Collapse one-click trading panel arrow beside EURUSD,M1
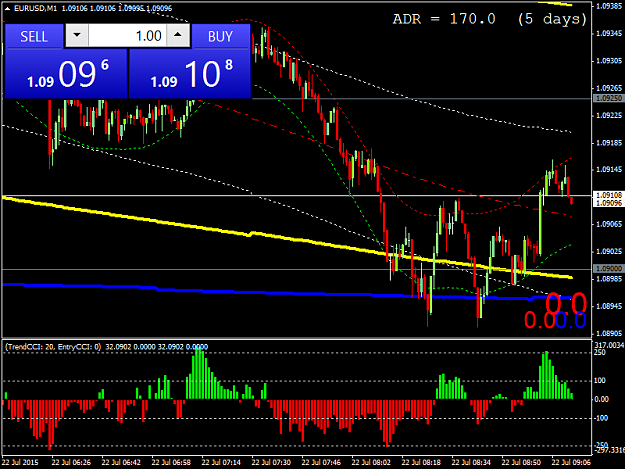 click(7, 8)
